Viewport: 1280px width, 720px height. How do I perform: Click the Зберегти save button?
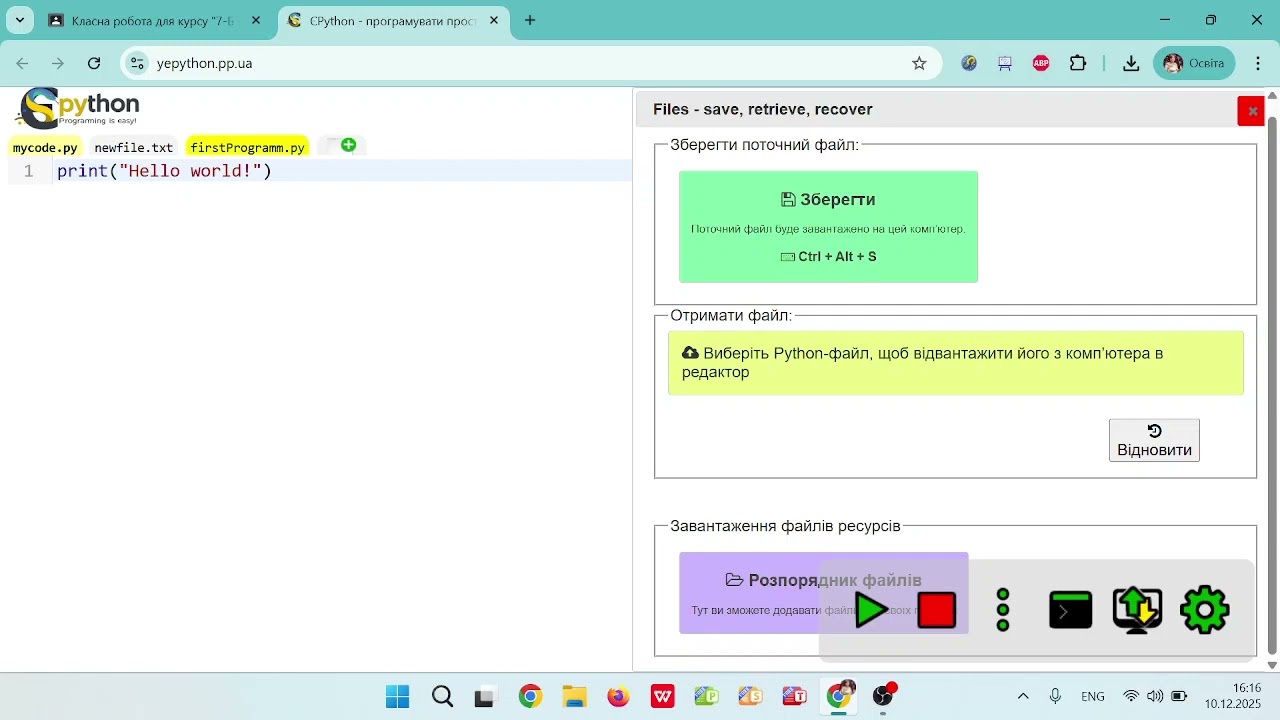(x=828, y=227)
